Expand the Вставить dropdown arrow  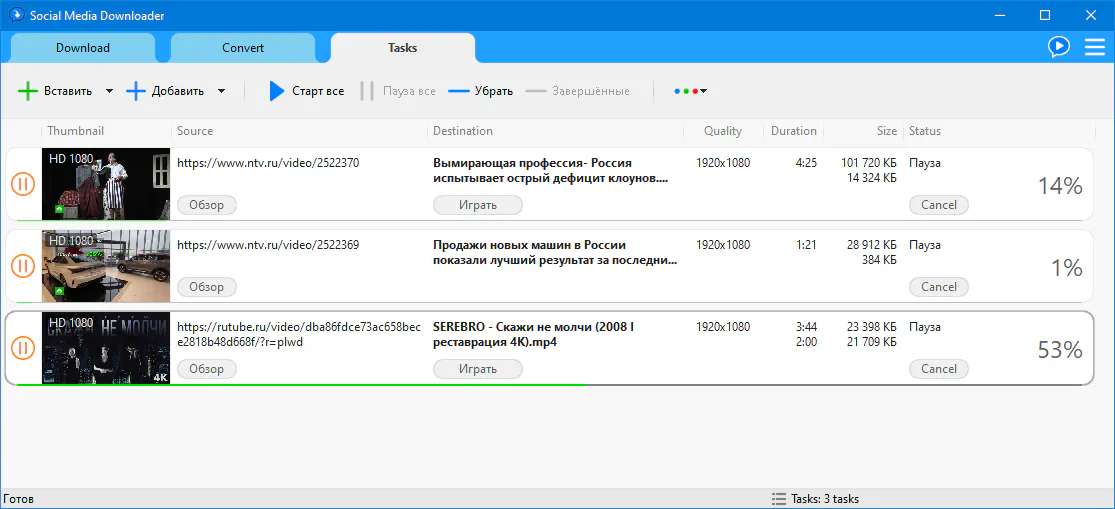point(109,91)
